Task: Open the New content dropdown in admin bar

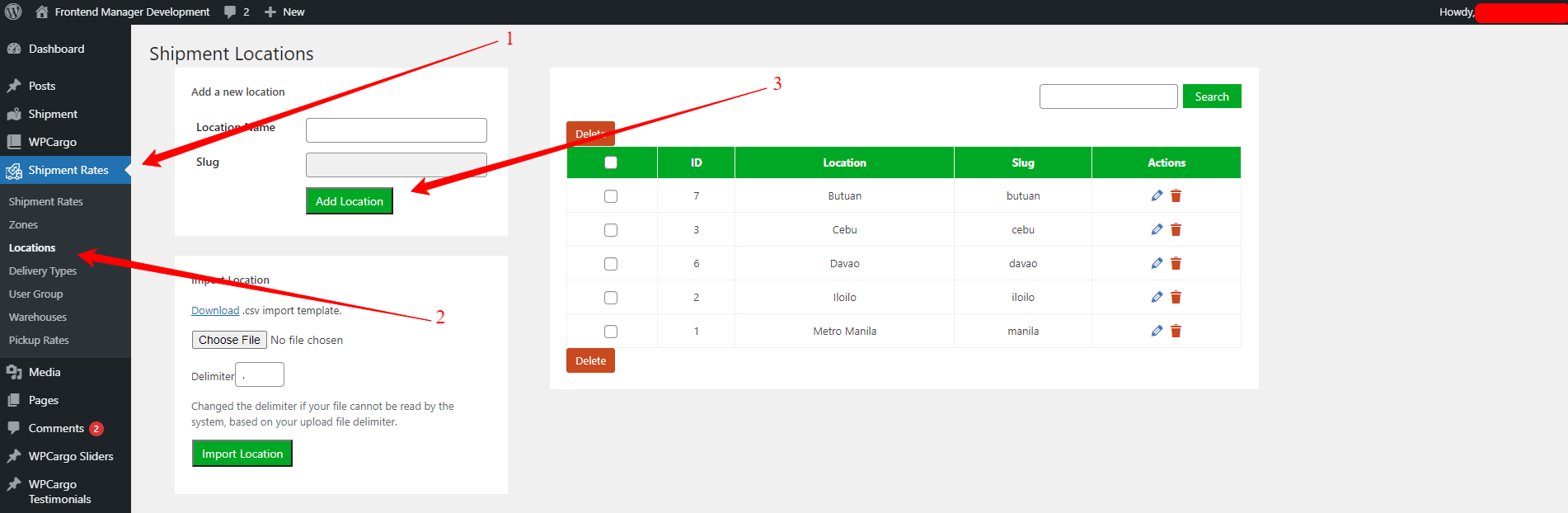Action: pos(284,12)
